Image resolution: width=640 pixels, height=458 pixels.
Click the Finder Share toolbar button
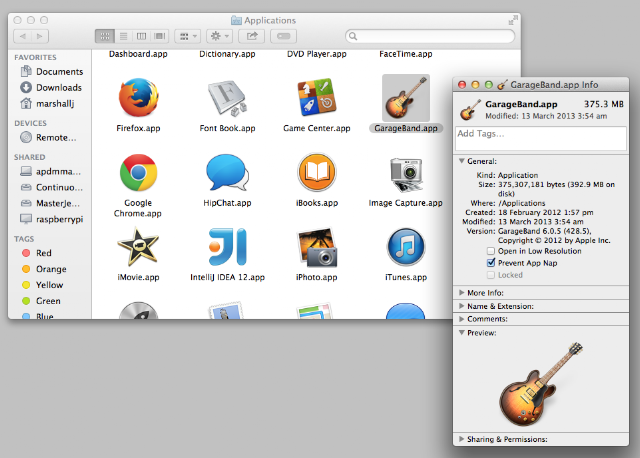pos(251,36)
